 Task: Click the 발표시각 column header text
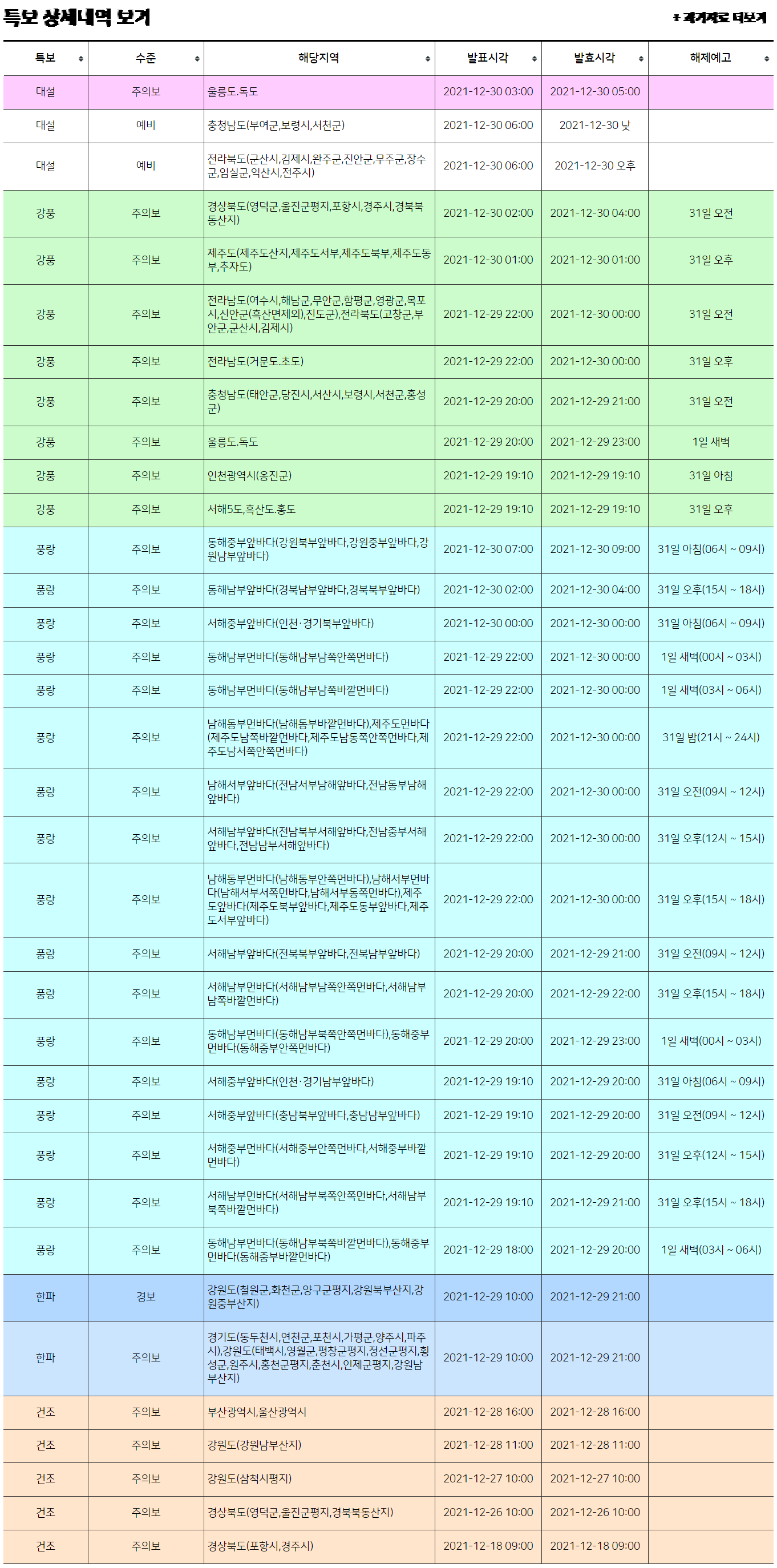488,58
